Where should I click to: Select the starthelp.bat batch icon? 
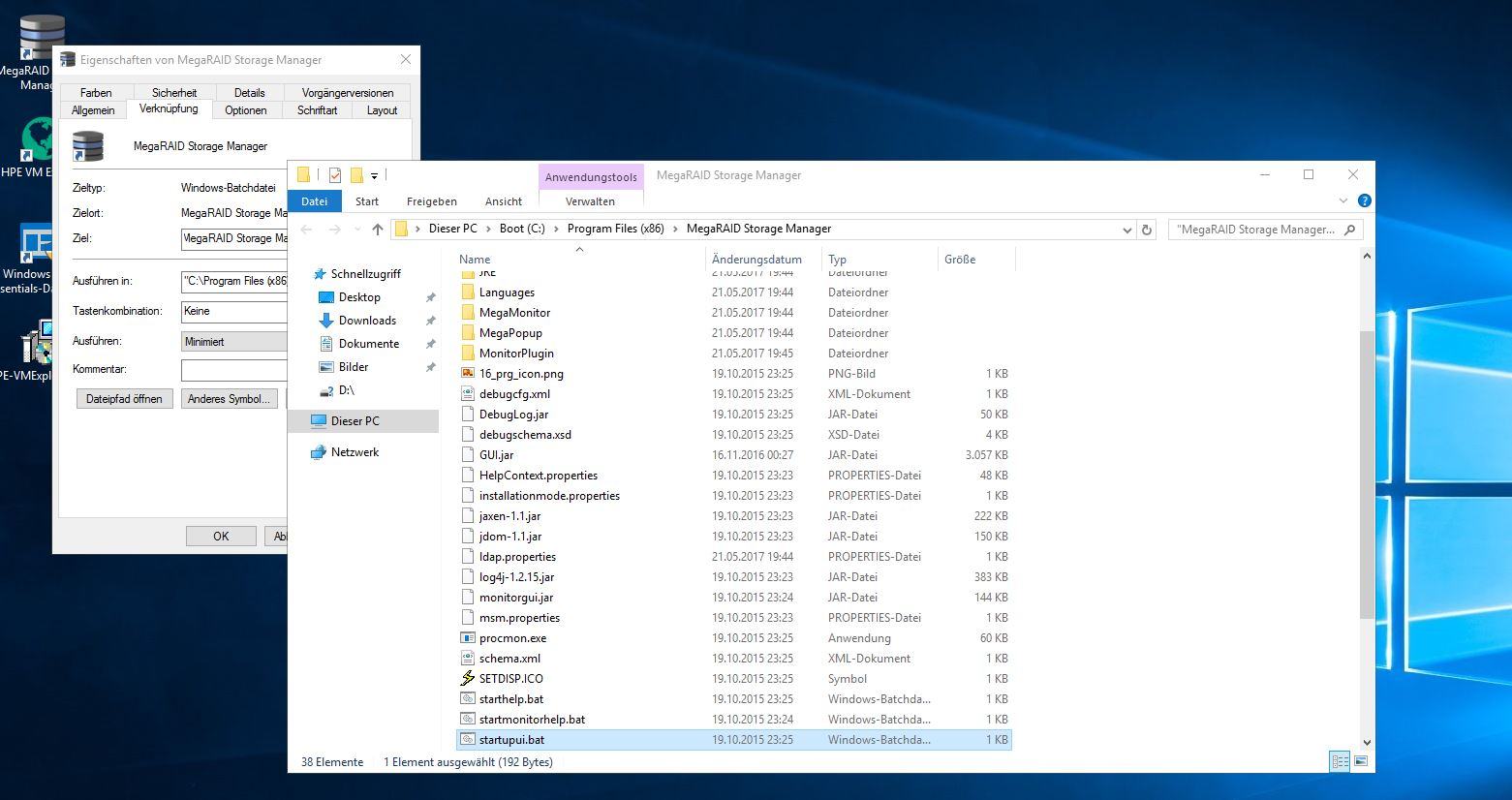pyautogui.click(x=468, y=698)
